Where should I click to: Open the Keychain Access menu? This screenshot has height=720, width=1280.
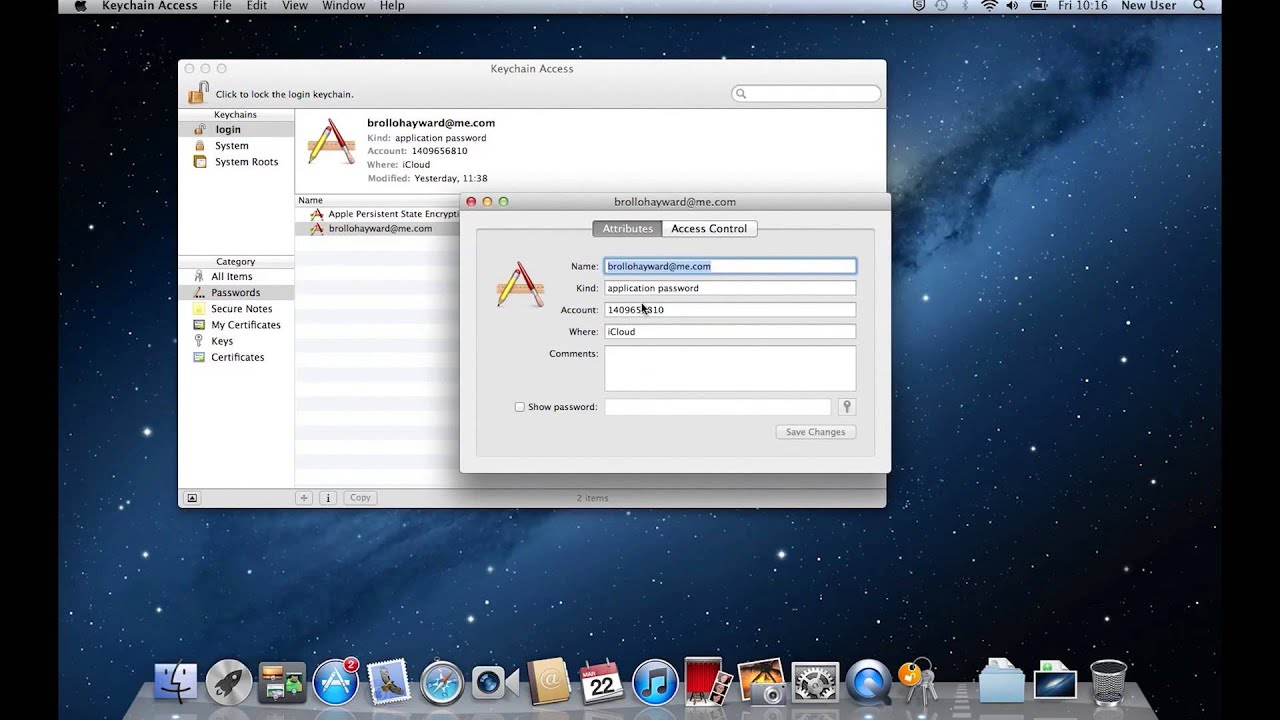point(149,6)
